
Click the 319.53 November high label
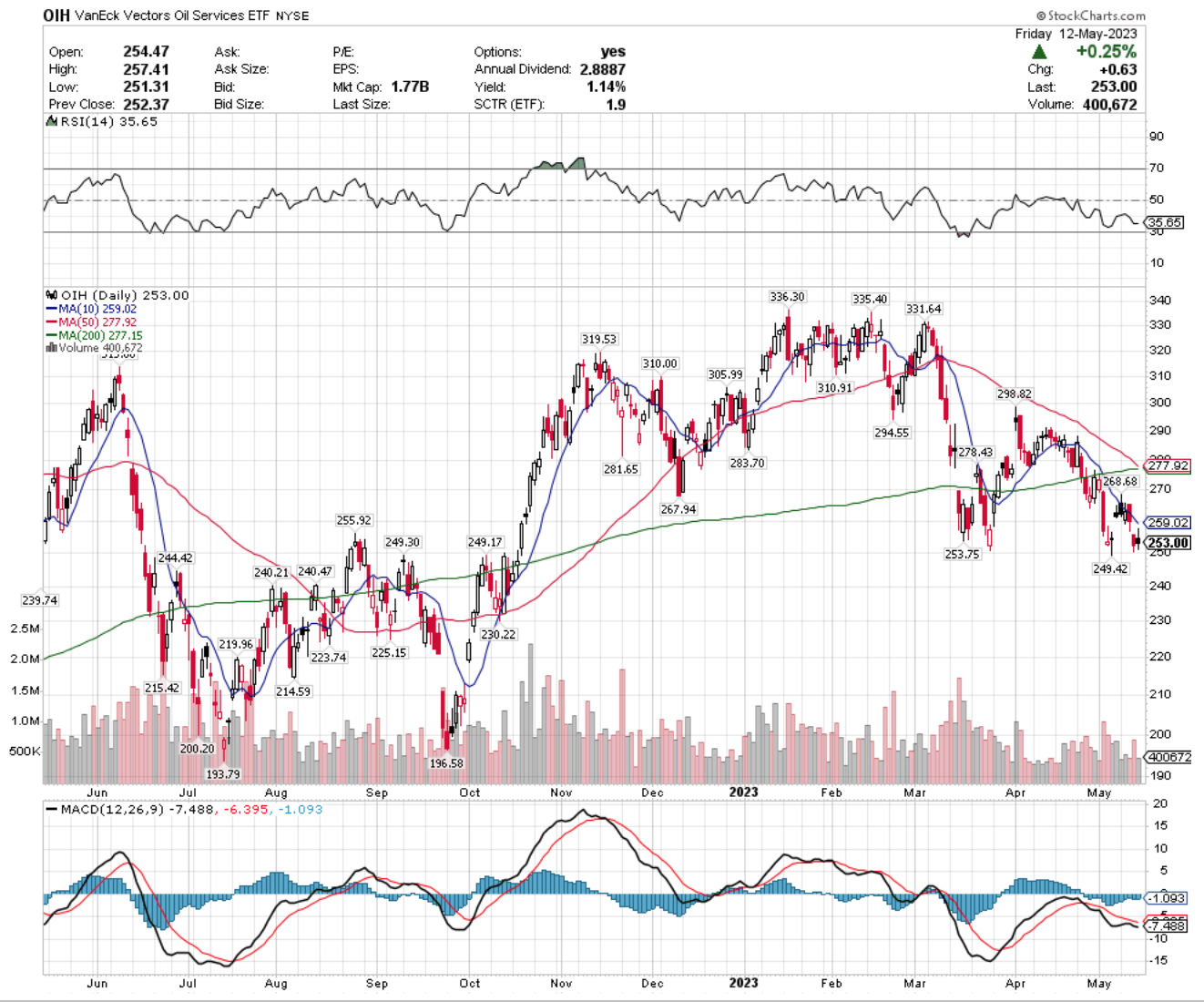click(599, 340)
